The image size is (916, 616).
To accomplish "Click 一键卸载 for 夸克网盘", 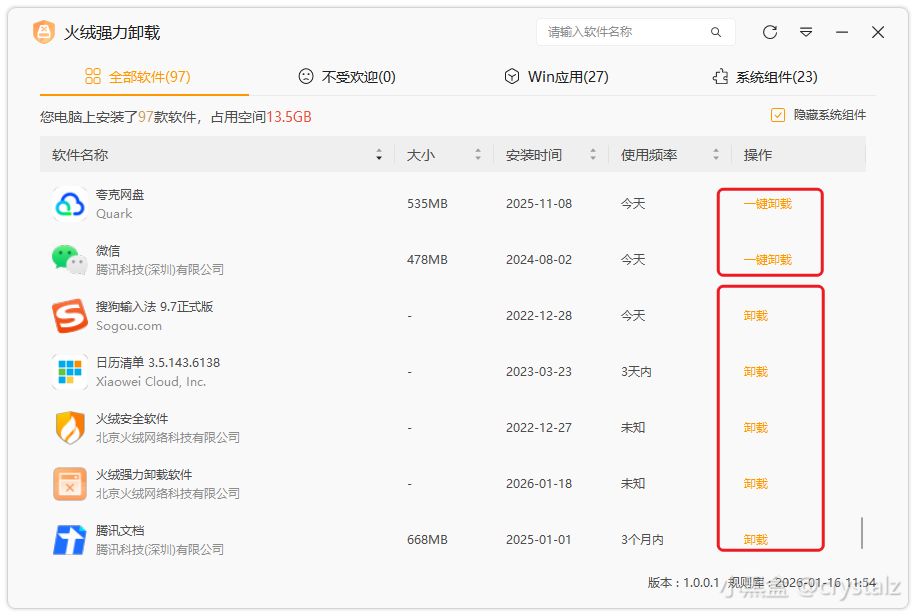I will click(767, 204).
